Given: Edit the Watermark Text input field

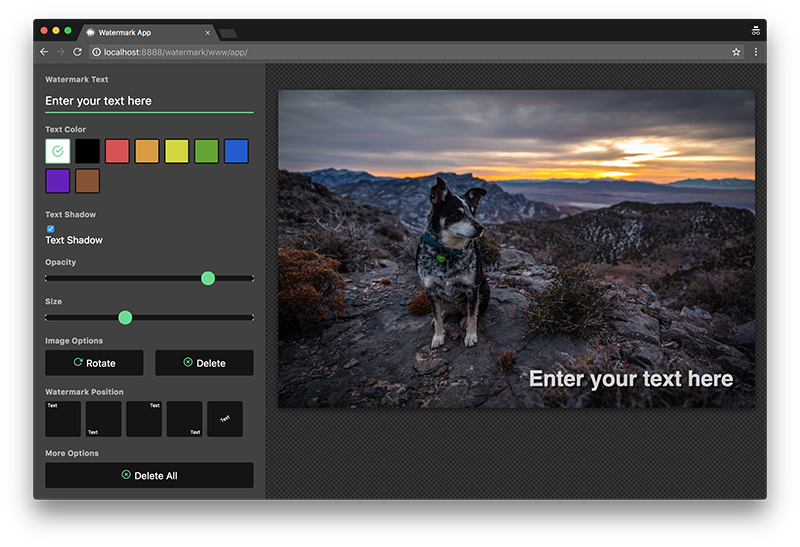Looking at the screenshot, I should click(149, 101).
